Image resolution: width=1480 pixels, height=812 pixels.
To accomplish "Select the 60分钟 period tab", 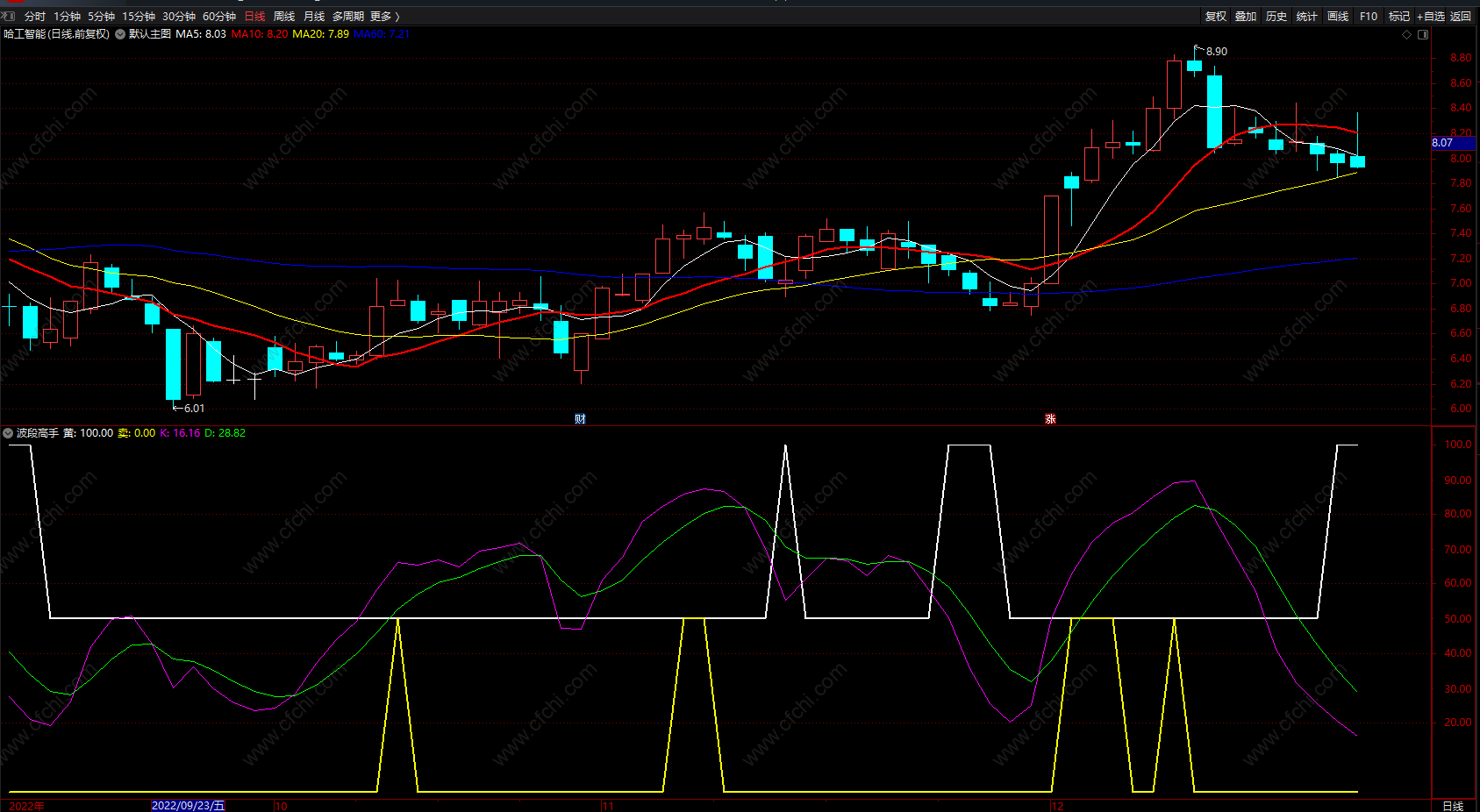I will tap(219, 17).
